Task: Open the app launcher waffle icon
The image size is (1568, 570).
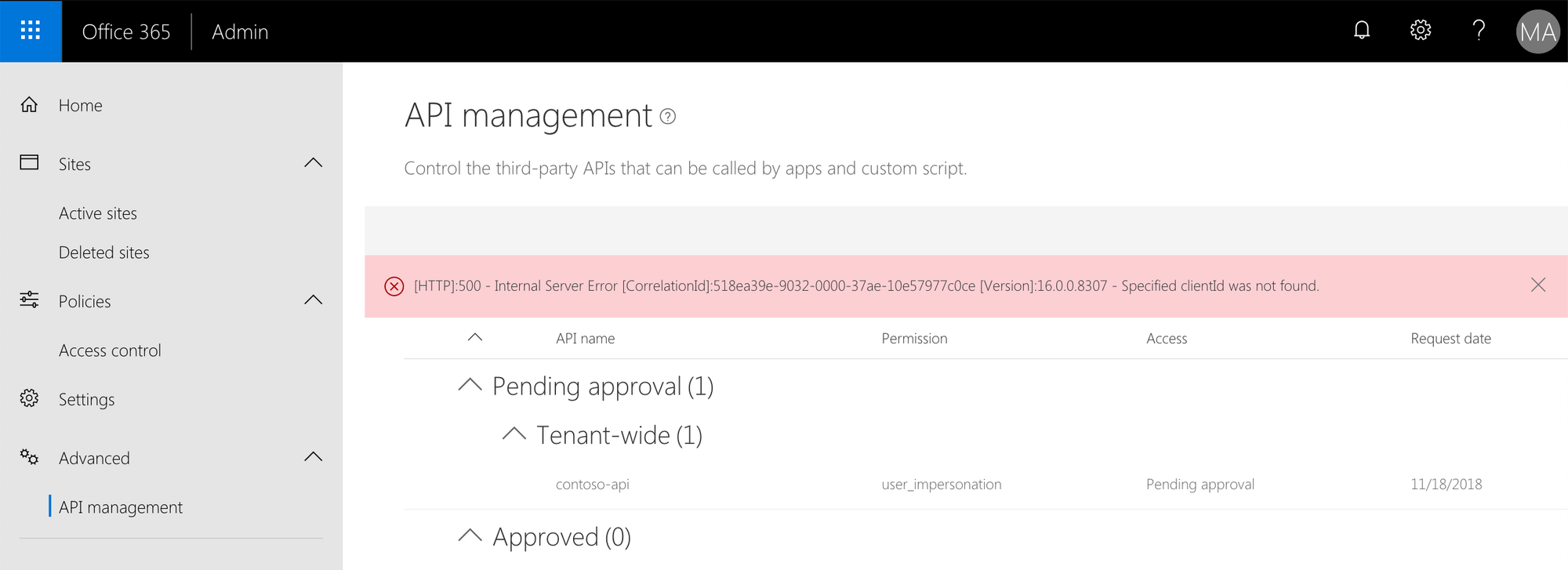Action: pyautogui.click(x=31, y=31)
